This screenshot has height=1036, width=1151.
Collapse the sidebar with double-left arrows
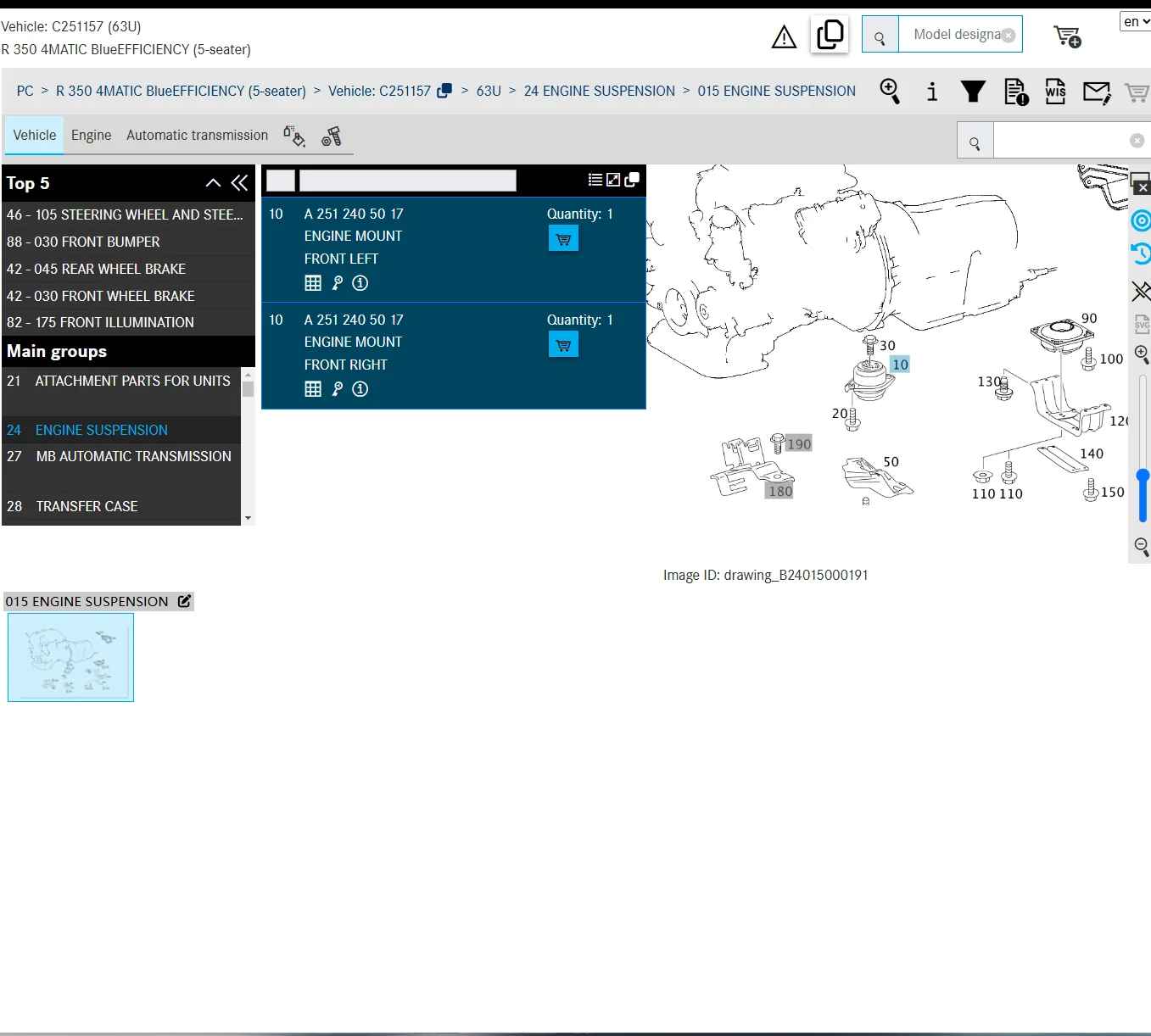pyautogui.click(x=240, y=183)
